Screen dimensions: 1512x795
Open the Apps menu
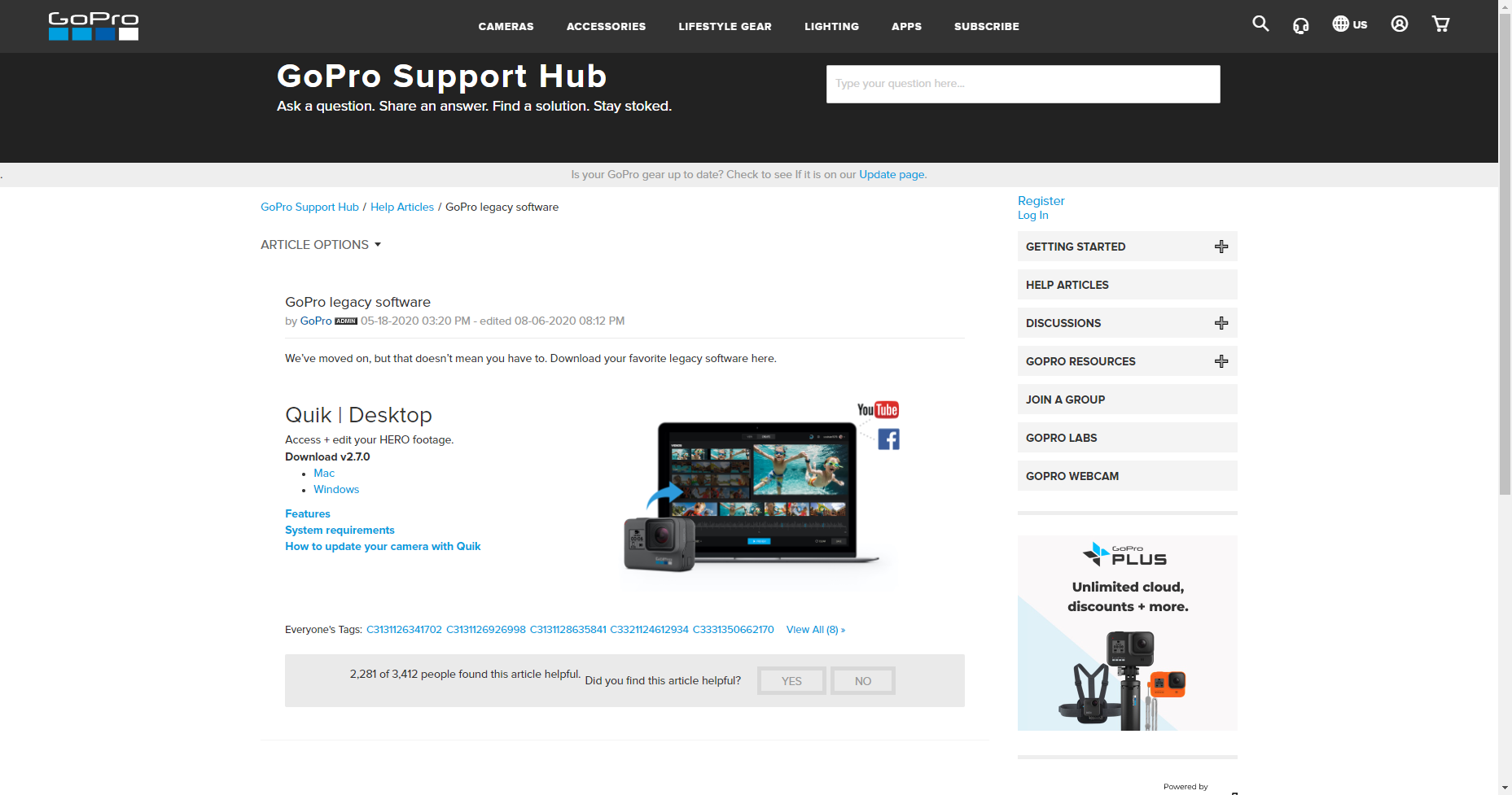point(906,26)
